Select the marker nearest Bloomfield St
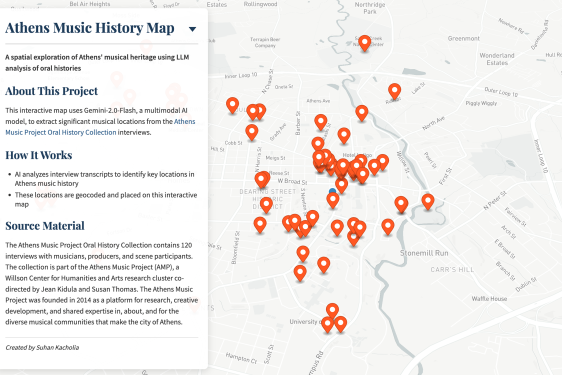This screenshot has height=375, width=562. pos(260,226)
